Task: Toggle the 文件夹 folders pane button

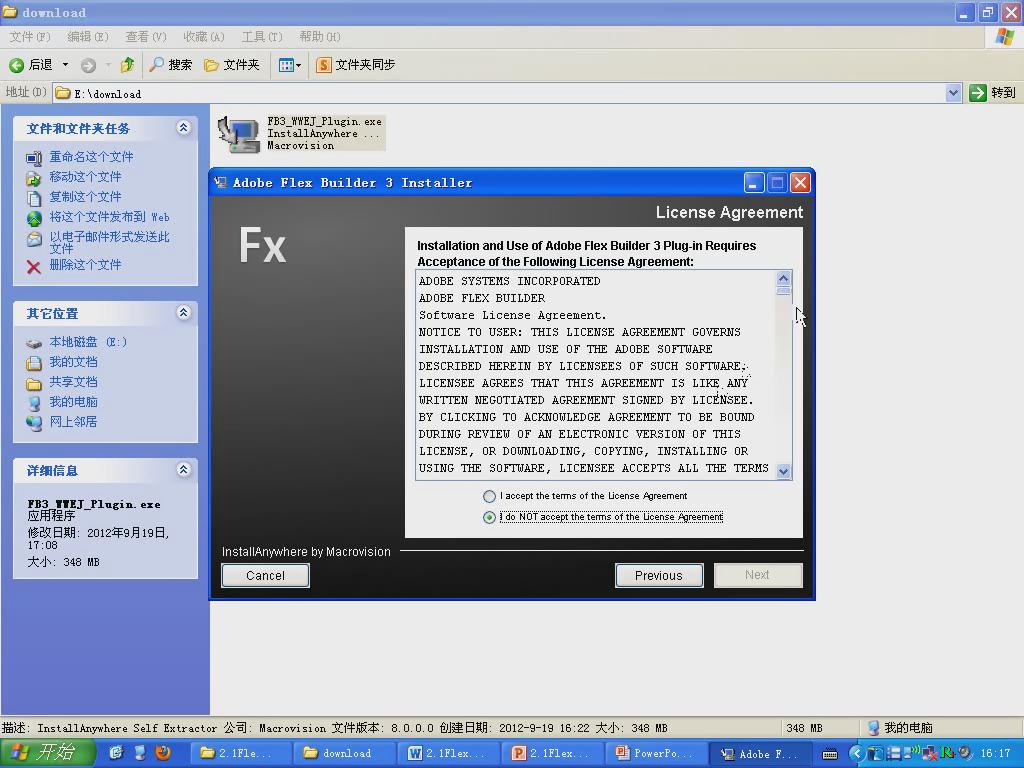Action: click(x=232, y=65)
